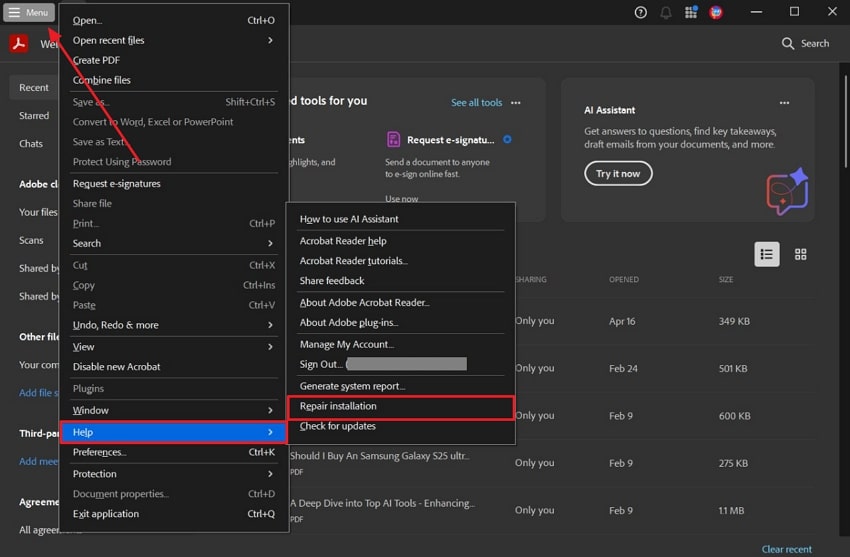The image size is (850, 557).
Task: Open file A Deep Dive into Top AI Tools
Action: tap(382, 503)
